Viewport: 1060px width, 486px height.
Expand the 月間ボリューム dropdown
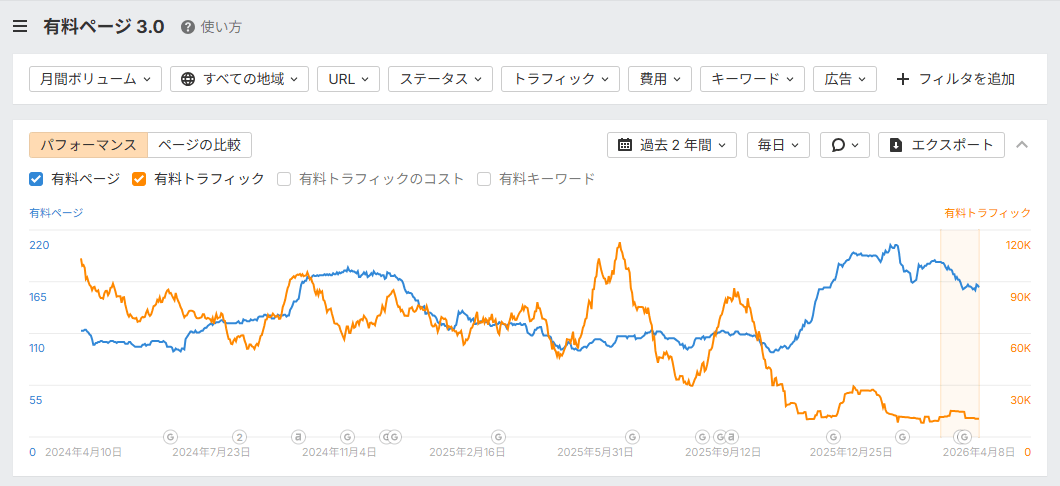[x=95, y=79]
